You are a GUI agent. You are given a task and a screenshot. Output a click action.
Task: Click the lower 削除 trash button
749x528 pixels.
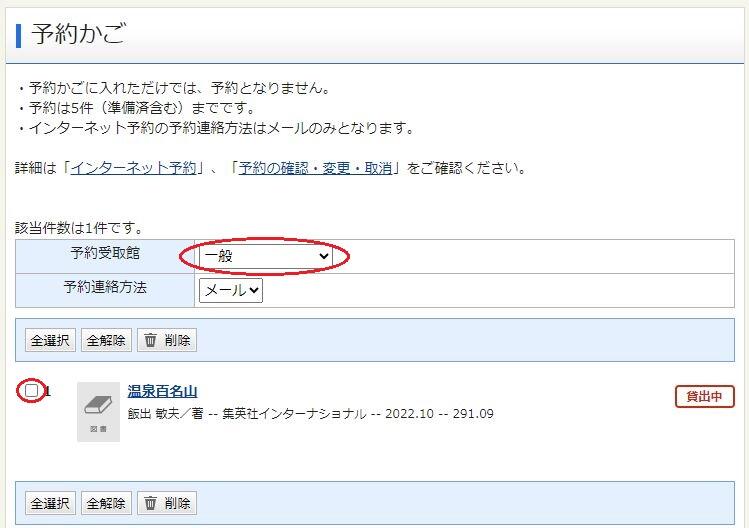pyautogui.click(x=167, y=503)
